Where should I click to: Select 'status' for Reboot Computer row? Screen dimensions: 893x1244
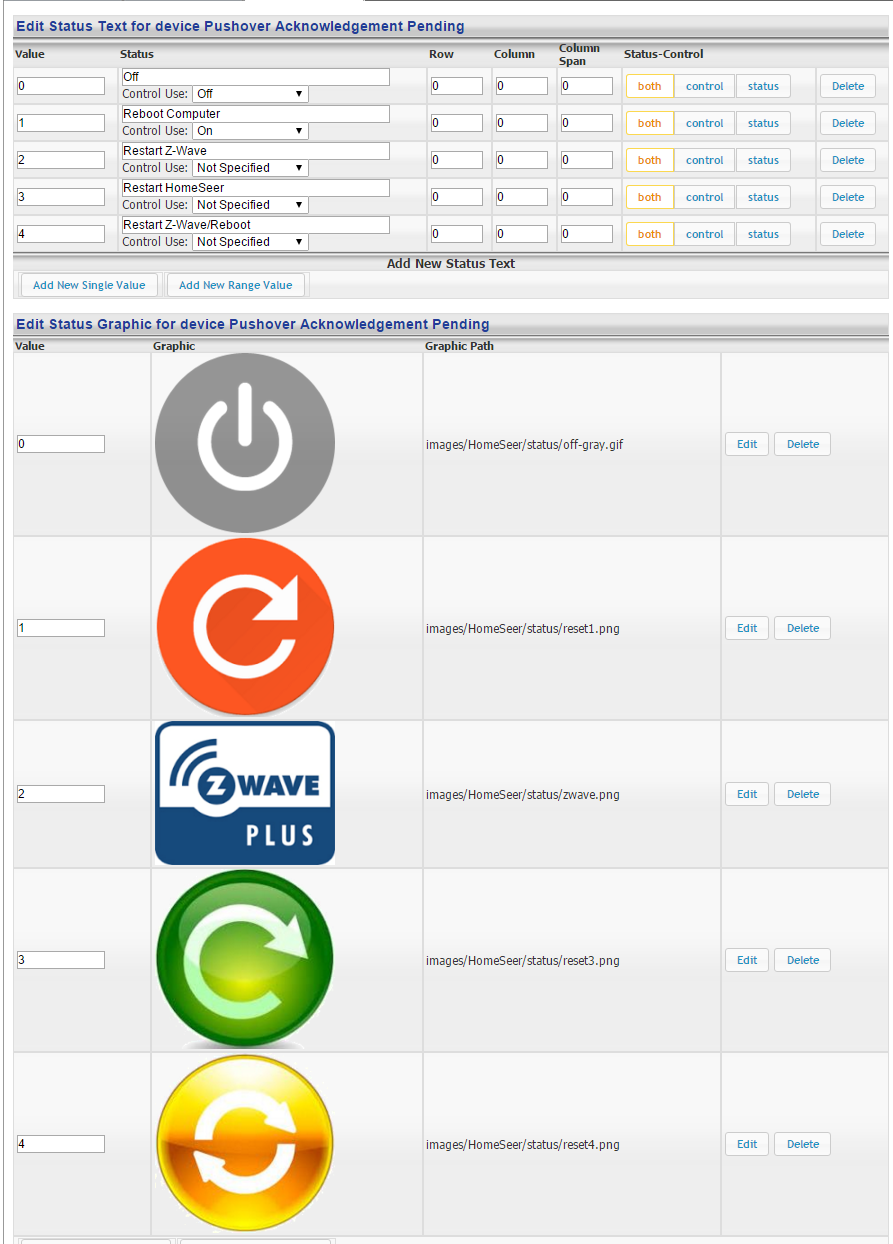[763, 123]
